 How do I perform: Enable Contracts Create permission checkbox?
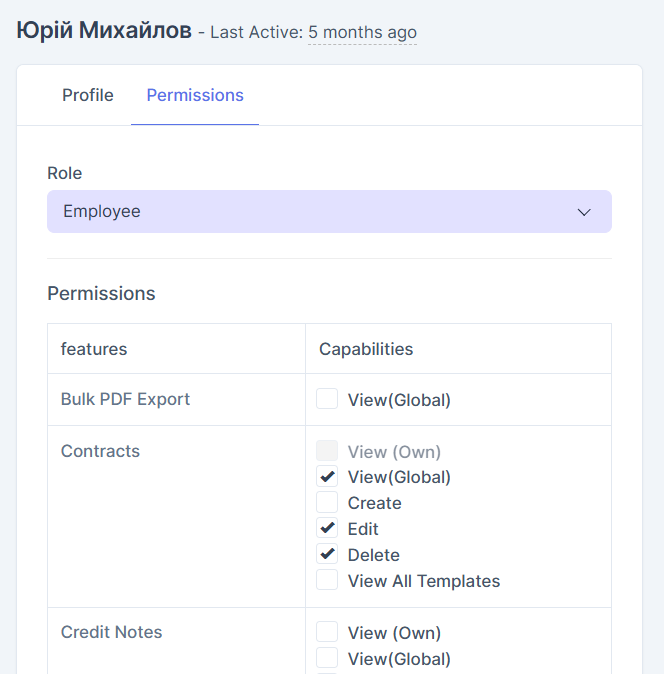[x=327, y=503]
